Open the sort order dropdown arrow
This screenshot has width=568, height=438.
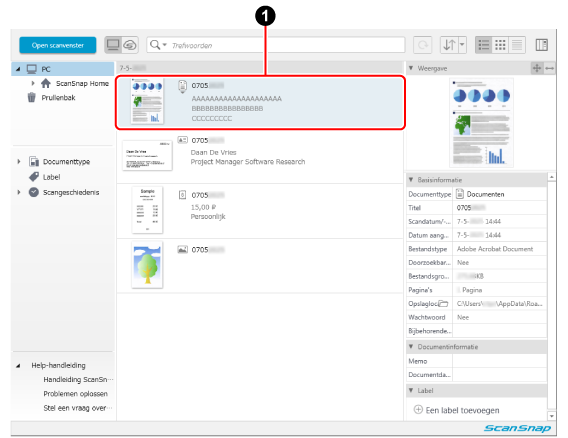coord(462,45)
